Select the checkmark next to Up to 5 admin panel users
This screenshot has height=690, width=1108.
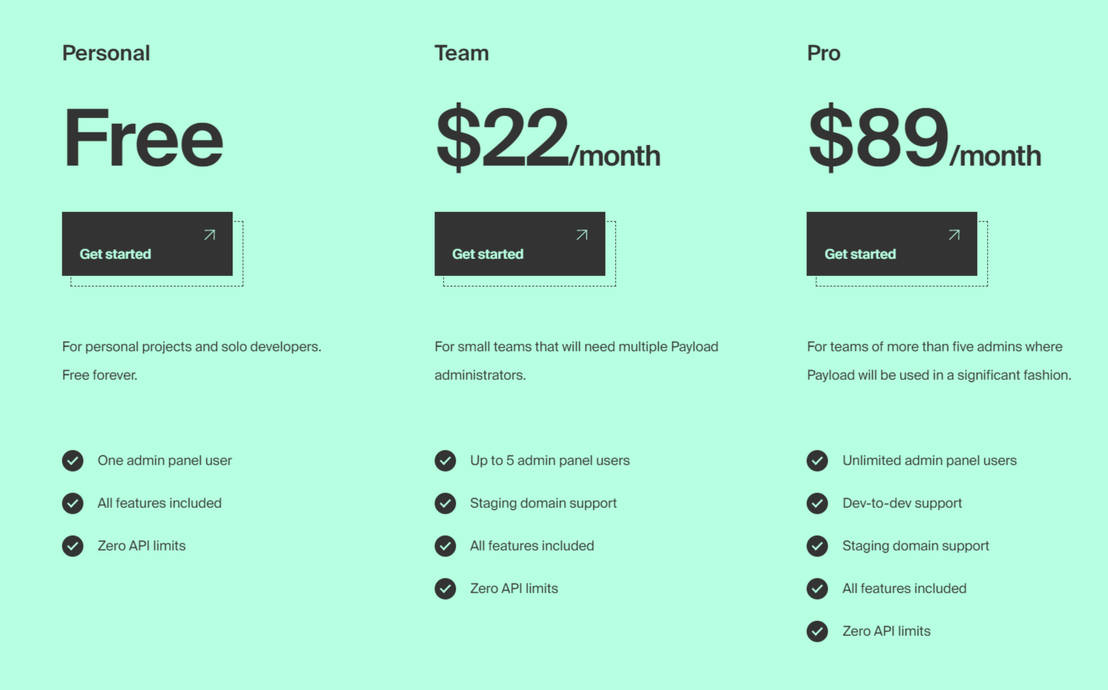445,461
